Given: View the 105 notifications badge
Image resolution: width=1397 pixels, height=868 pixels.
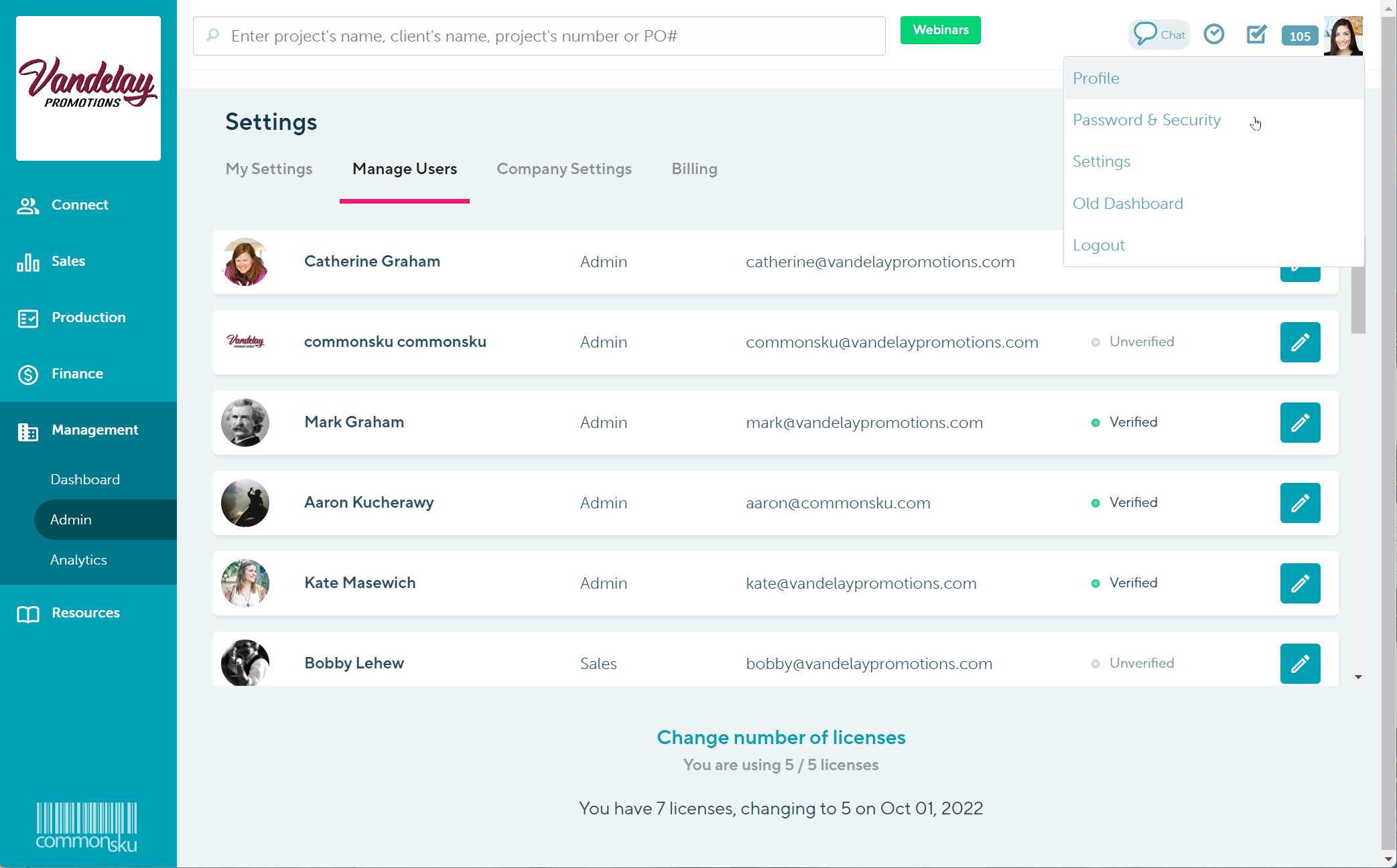Looking at the screenshot, I should (1299, 35).
